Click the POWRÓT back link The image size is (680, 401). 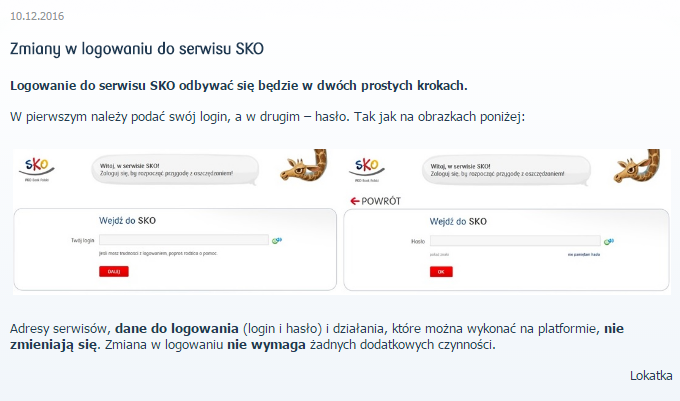(376, 201)
